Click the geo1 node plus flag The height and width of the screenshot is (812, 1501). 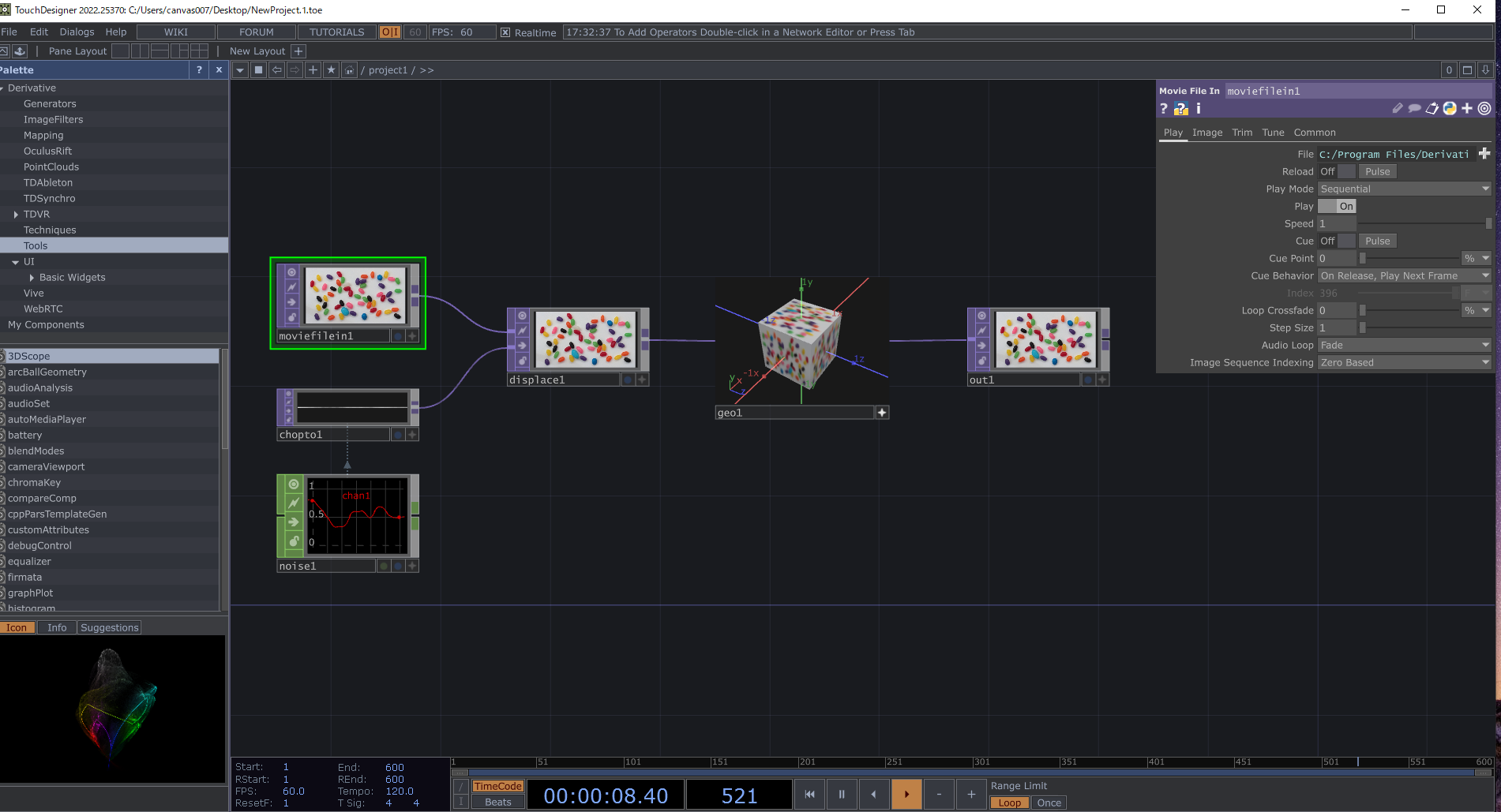pyautogui.click(x=882, y=413)
